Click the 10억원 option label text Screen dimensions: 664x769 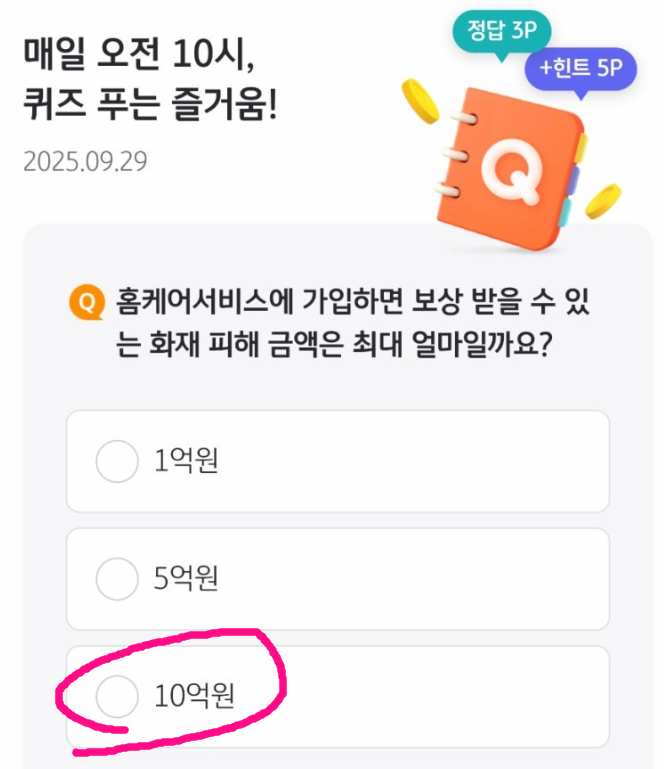tap(194, 695)
